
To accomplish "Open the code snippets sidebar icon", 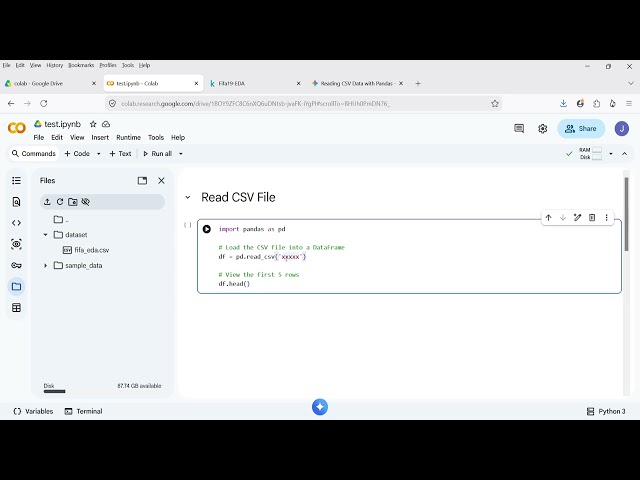I will pyautogui.click(x=16, y=223).
